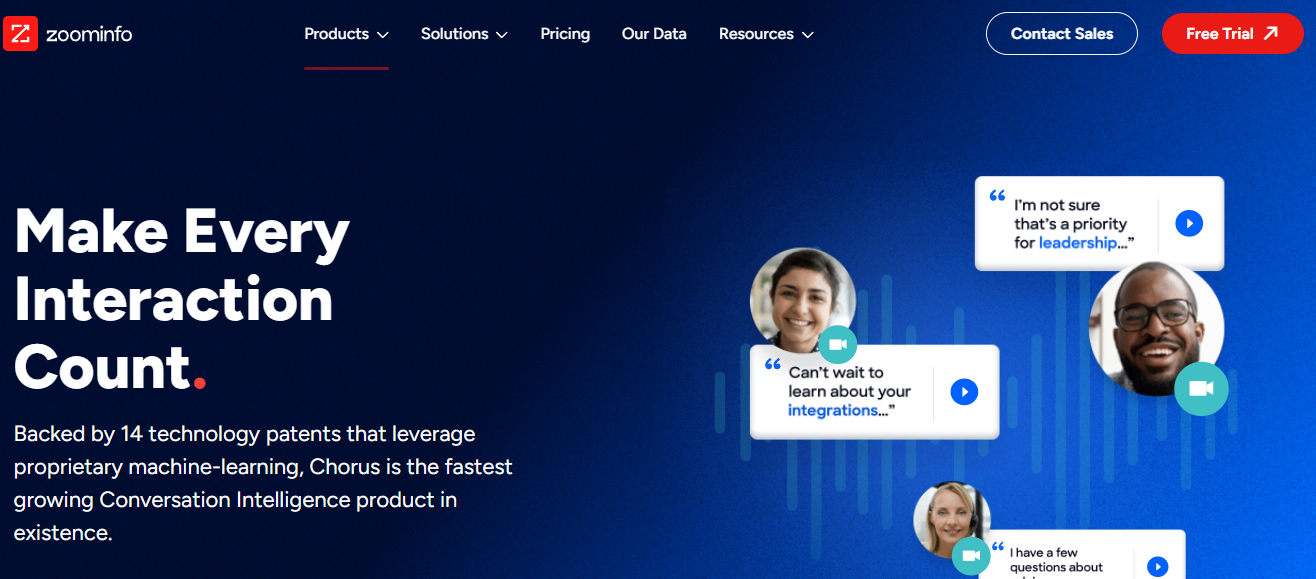
Task: Click video camera icon on blonde woman's avatar
Action: [x=970, y=556]
